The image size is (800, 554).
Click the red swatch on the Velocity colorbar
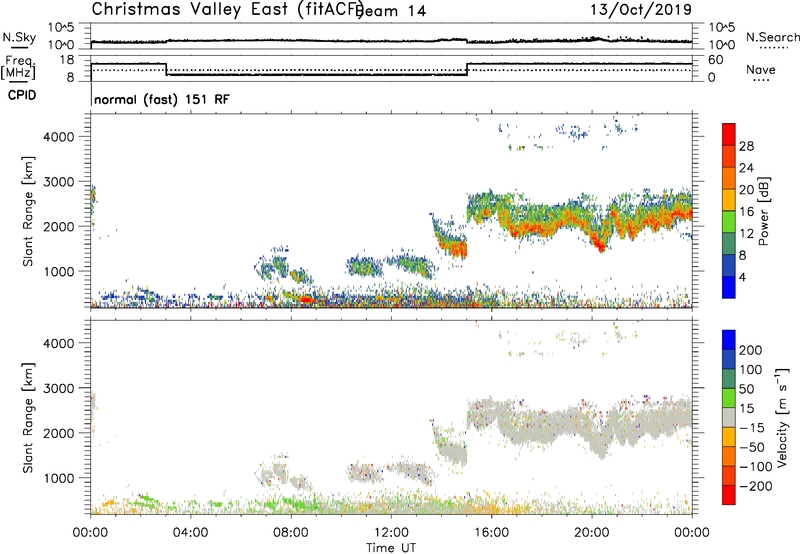(729, 495)
